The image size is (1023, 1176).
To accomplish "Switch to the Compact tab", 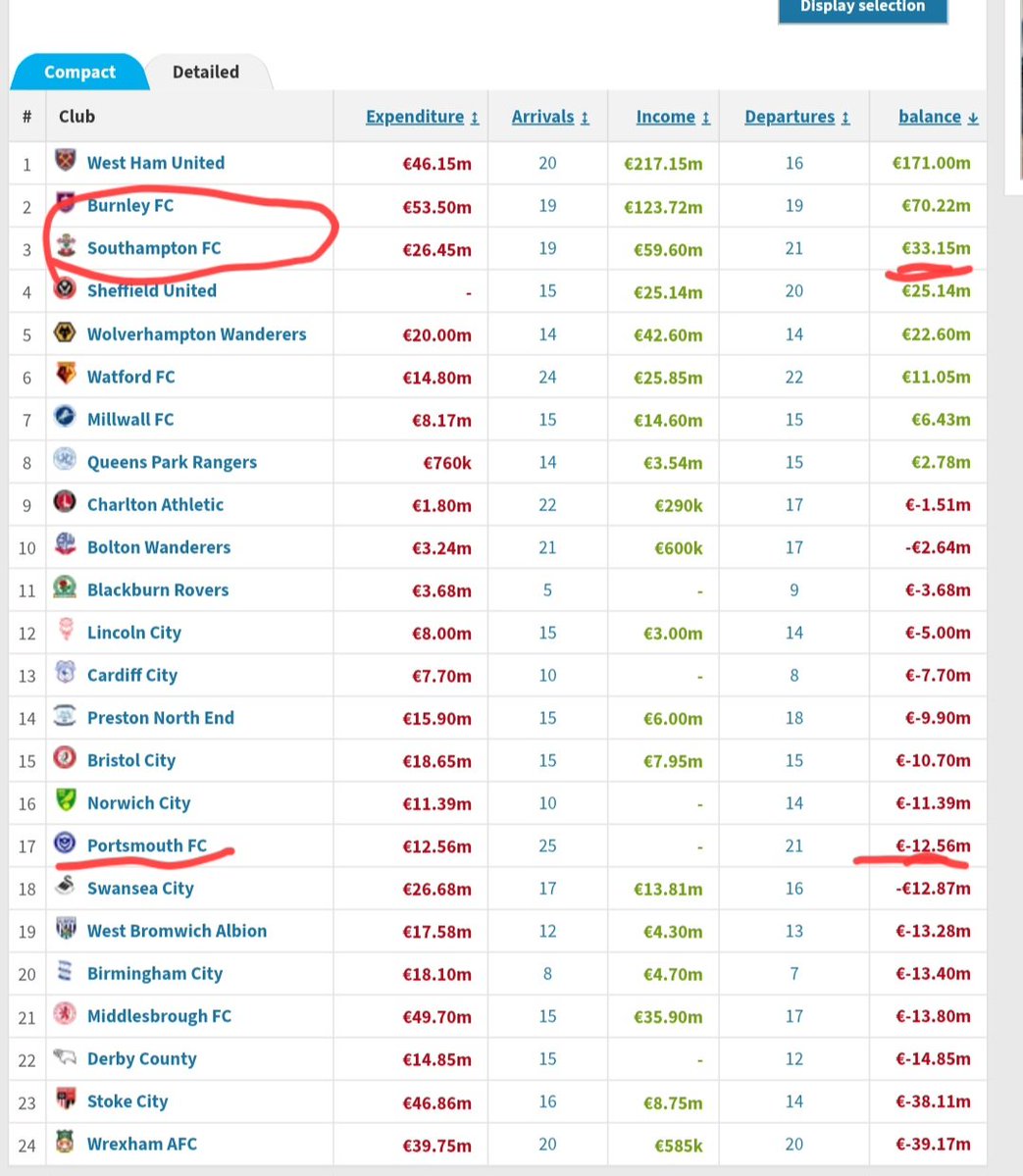I will pyautogui.click(x=79, y=72).
